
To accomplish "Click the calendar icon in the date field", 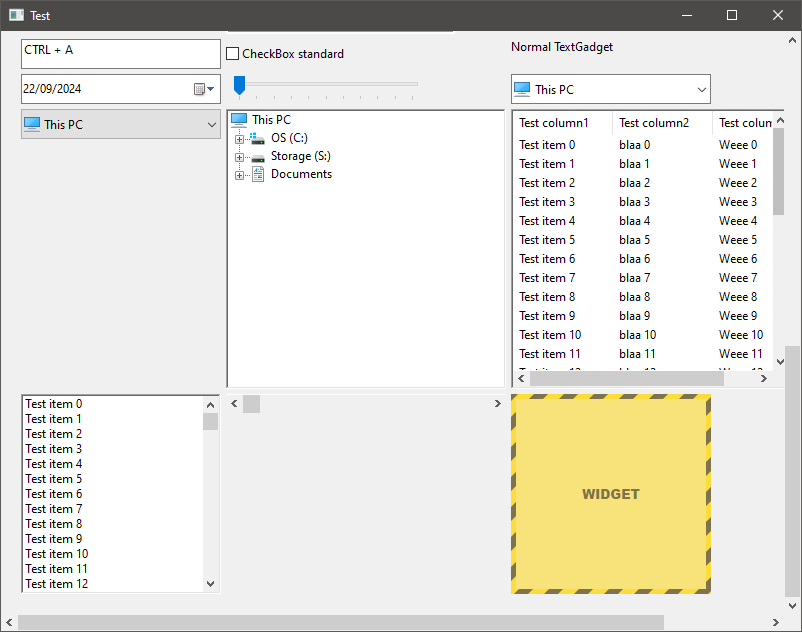I will point(199,89).
